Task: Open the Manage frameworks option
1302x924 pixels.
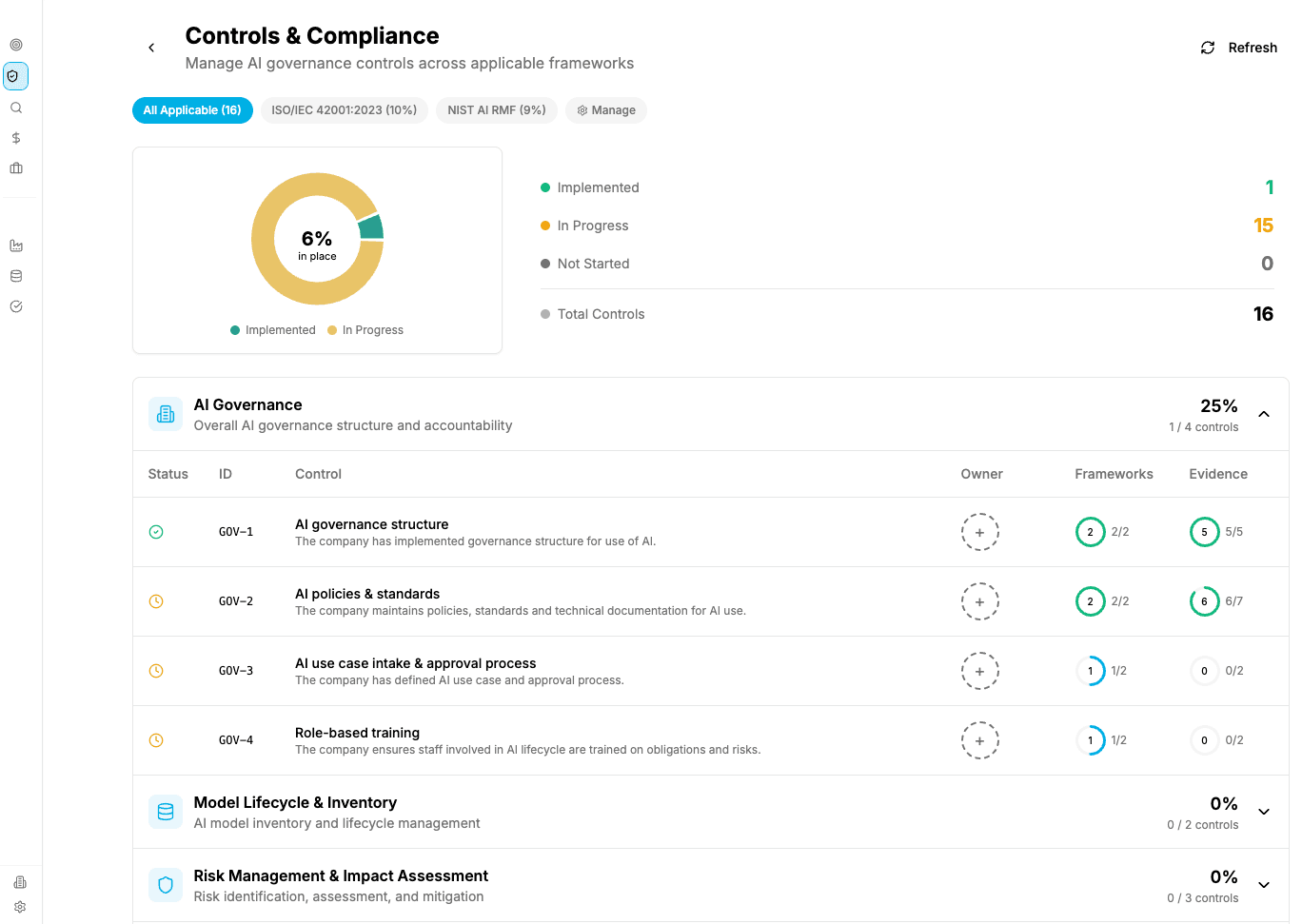Action: coord(606,110)
